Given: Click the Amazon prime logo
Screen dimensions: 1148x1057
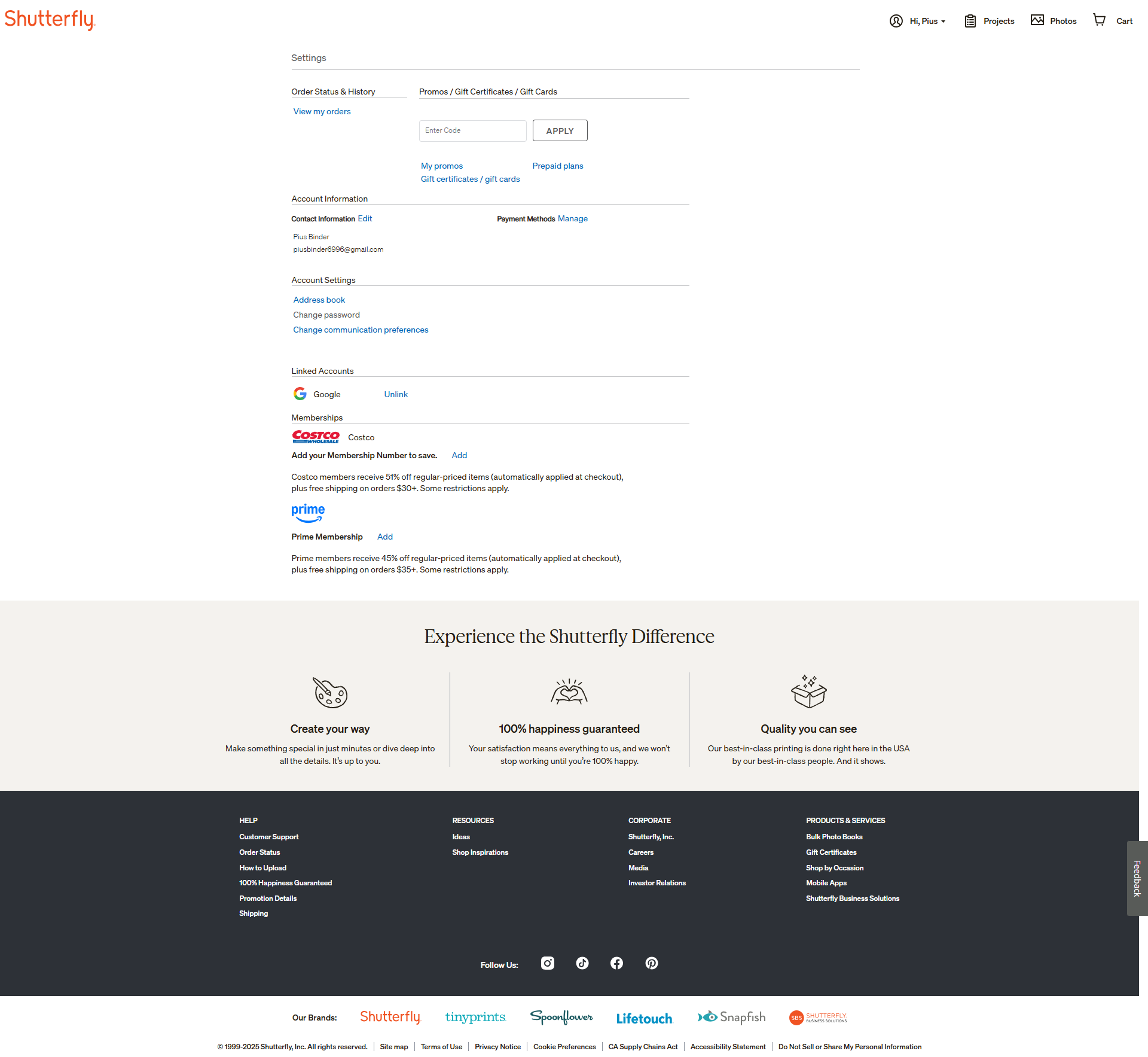Looking at the screenshot, I should [308, 513].
